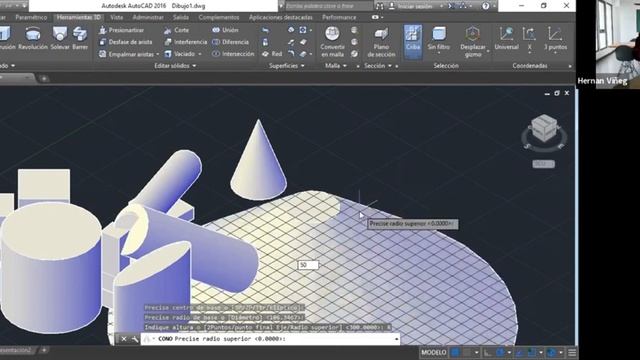
Task: Select Empalmar aristas tool
Action: pyautogui.click(x=127, y=54)
